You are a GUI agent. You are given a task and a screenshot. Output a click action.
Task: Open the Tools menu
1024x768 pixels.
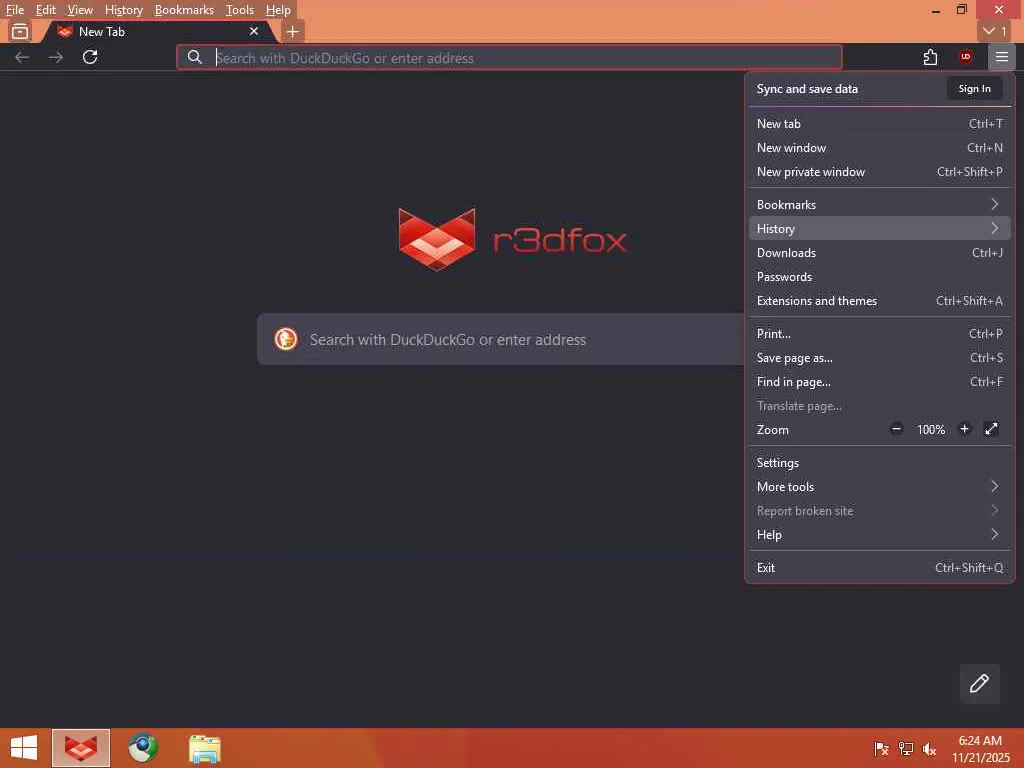[240, 10]
